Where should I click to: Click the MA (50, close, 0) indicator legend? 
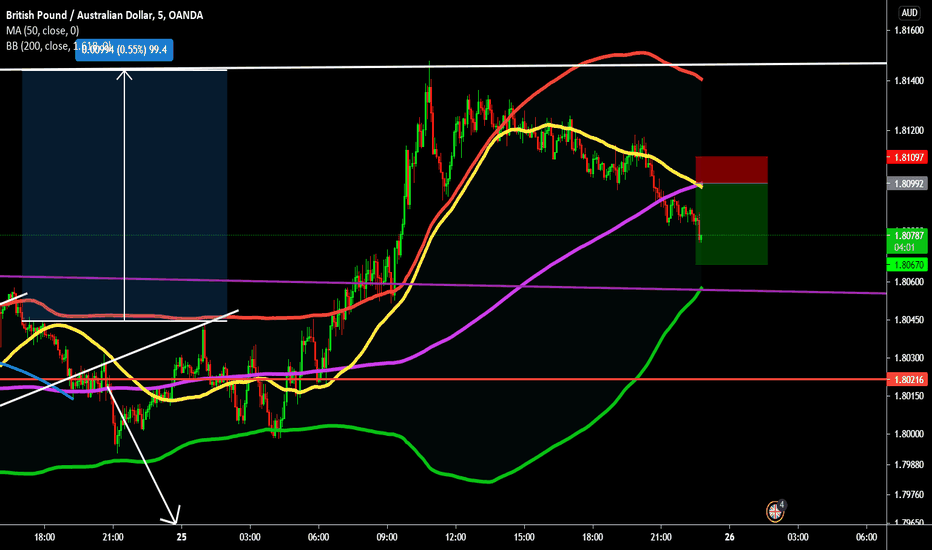[x=42, y=30]
